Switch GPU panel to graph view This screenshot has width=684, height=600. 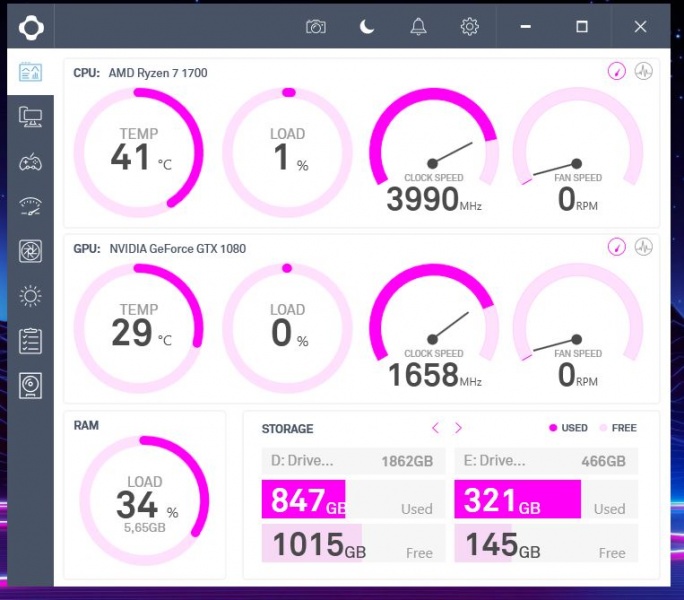643,247
